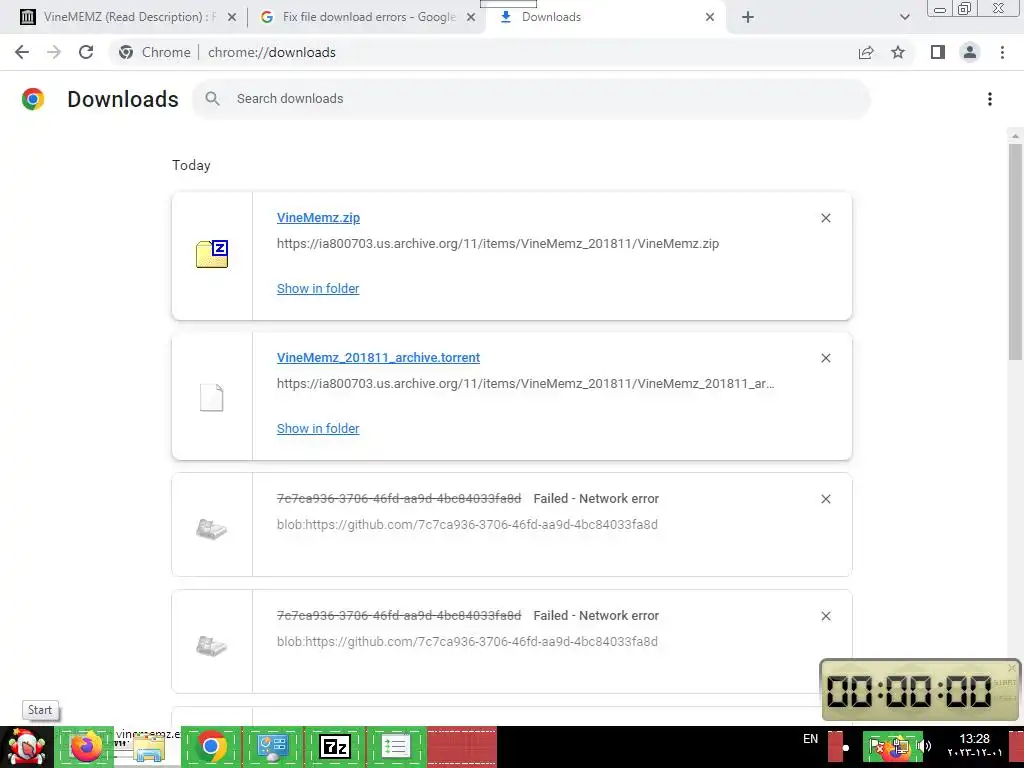Go back to the previous page
The height and width of the screenshot is (768, 1024).
coord(22,52)
